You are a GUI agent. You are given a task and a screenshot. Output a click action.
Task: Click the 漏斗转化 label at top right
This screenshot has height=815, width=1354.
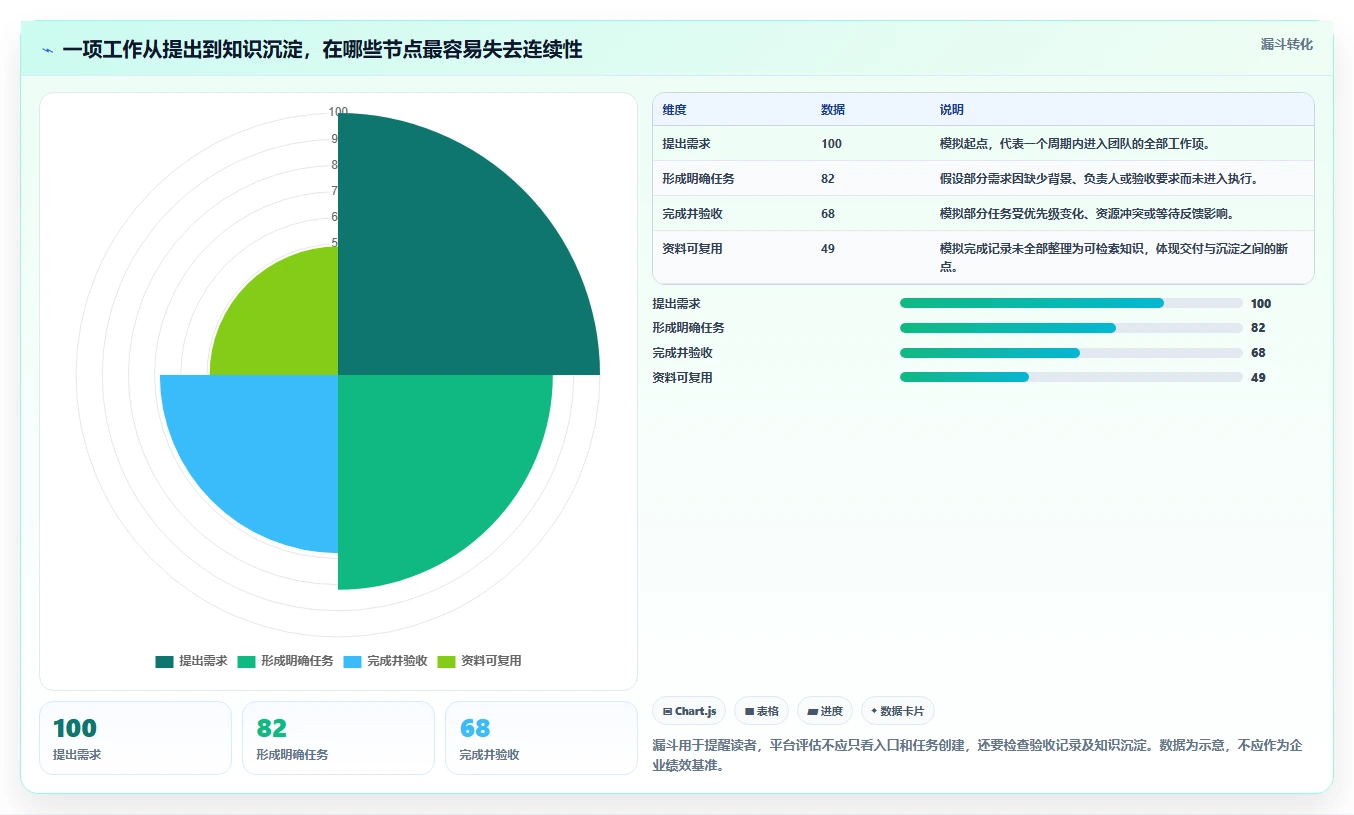[x=1286, y=44]
